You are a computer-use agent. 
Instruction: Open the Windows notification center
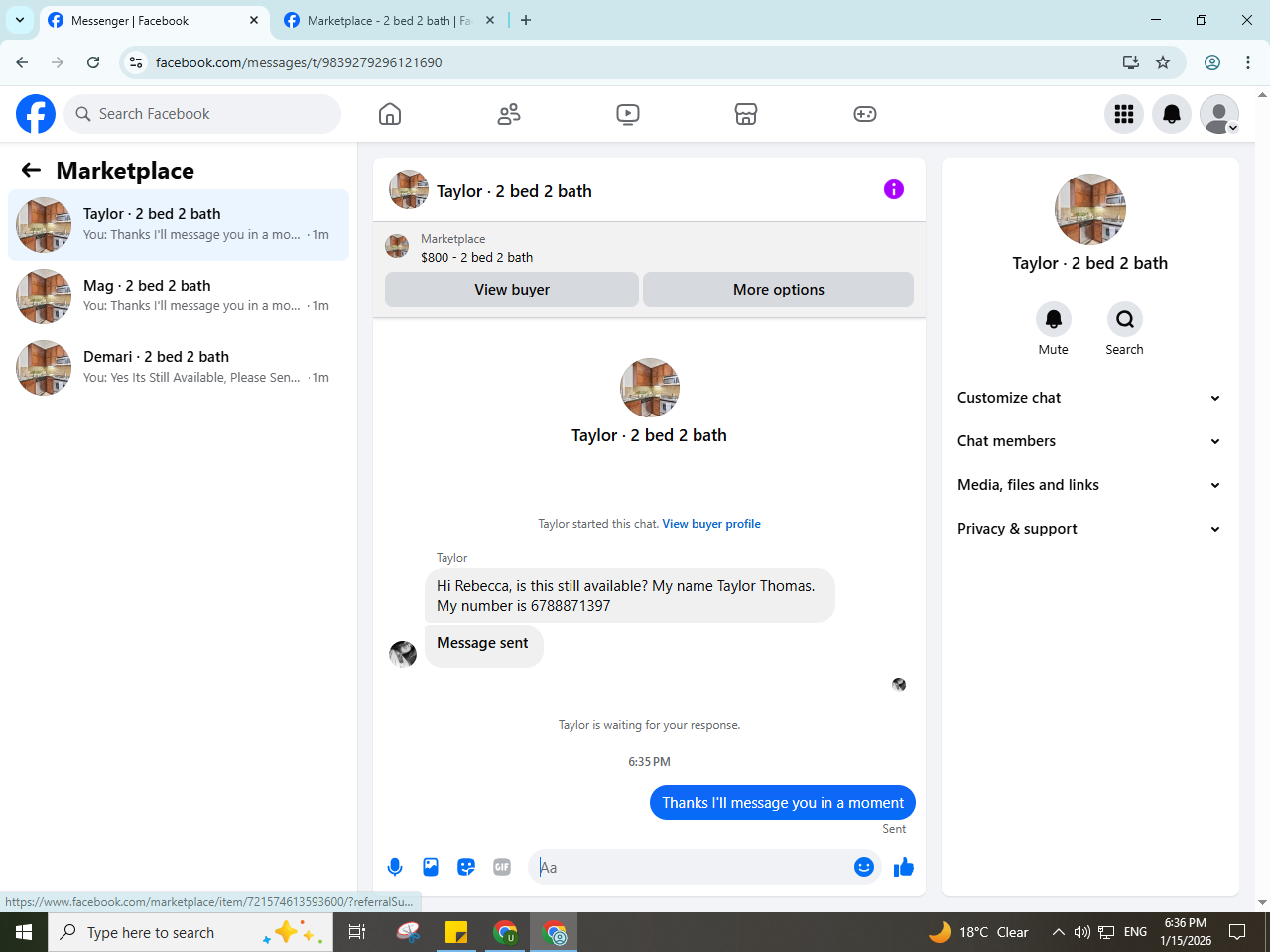tap(1237, 932)
